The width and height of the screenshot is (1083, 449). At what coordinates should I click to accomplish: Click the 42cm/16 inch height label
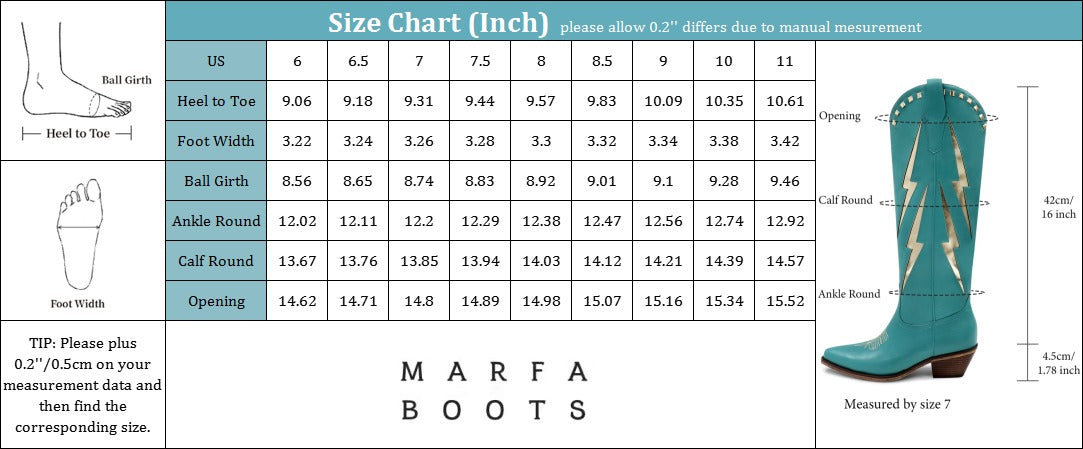pyautogui.click(x=1057, y=206)
